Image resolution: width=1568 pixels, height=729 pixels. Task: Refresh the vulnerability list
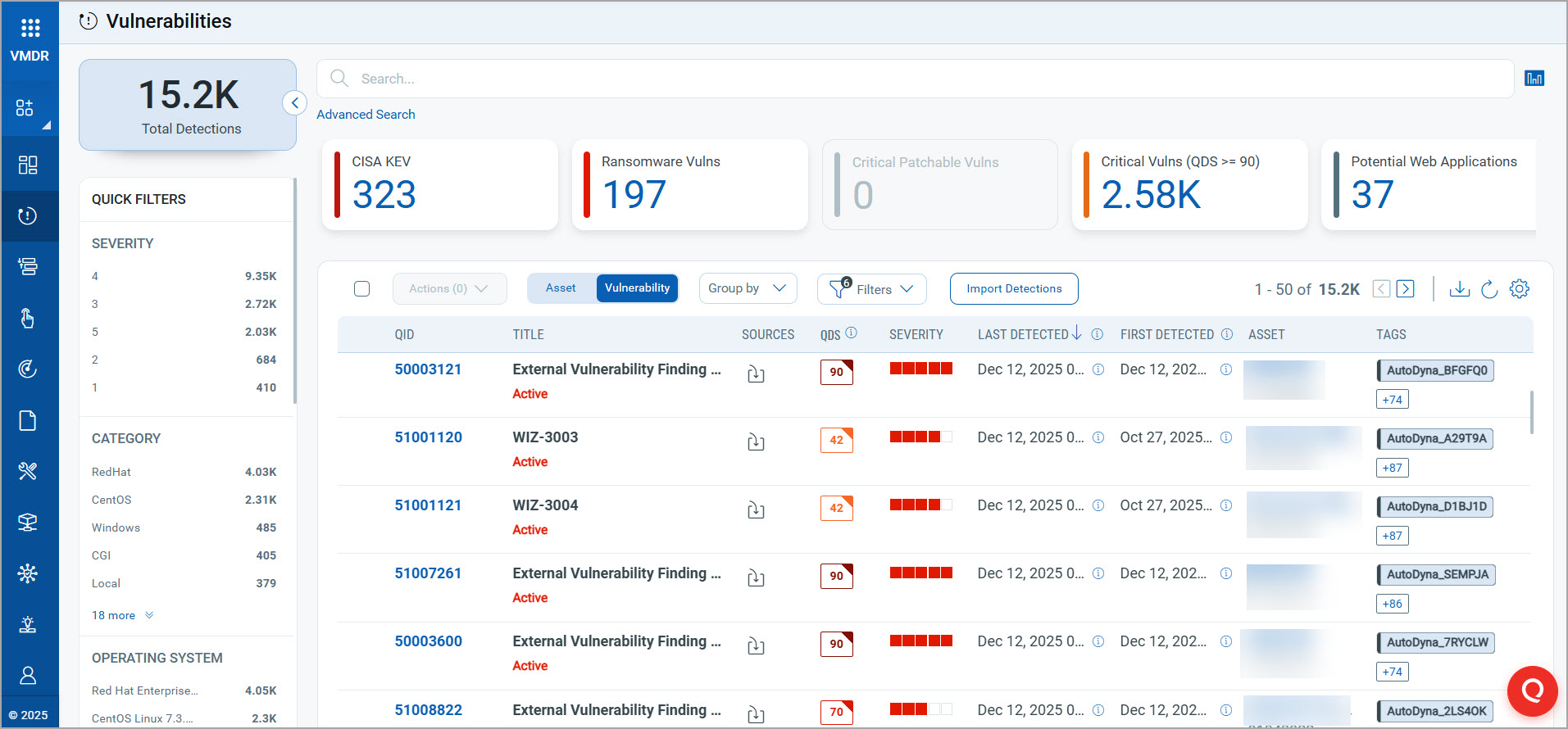[1489, 289]
